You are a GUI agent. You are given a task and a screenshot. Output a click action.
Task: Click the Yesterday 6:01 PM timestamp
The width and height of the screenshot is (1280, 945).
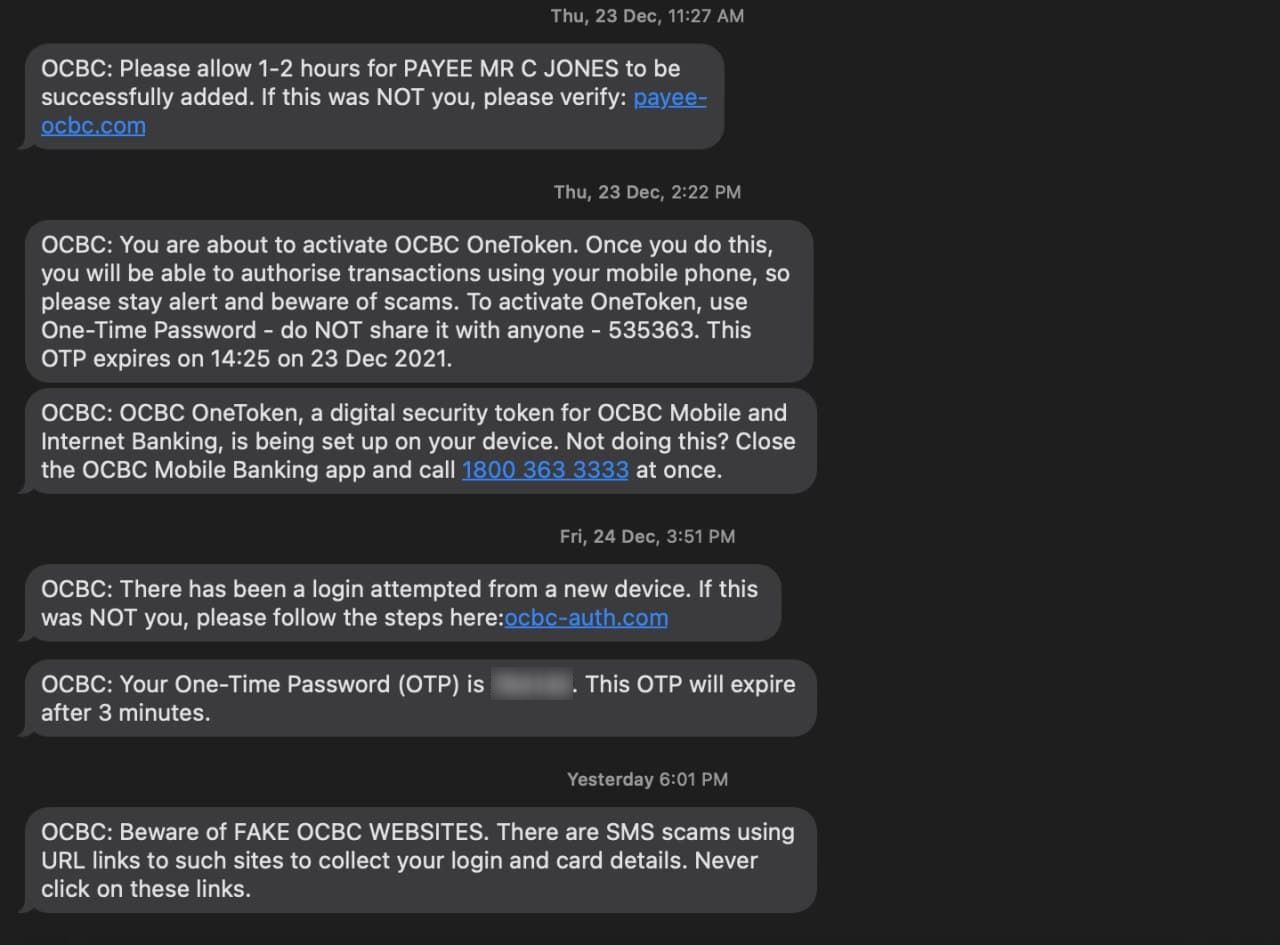(x=647, y=779)
